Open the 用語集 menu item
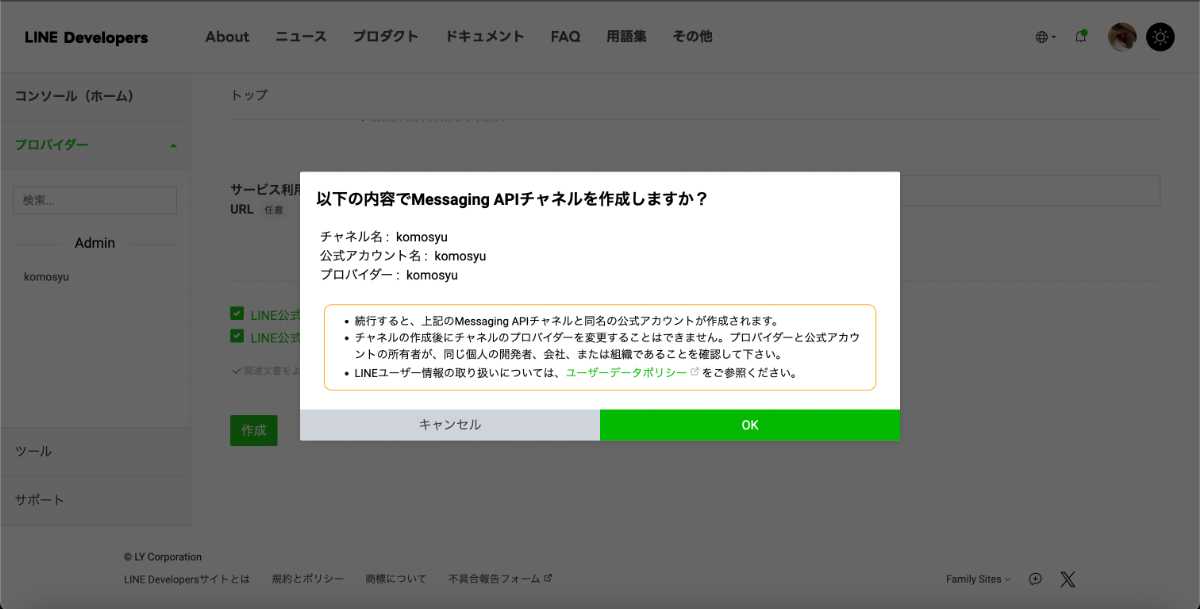 (x=626, y=36)
